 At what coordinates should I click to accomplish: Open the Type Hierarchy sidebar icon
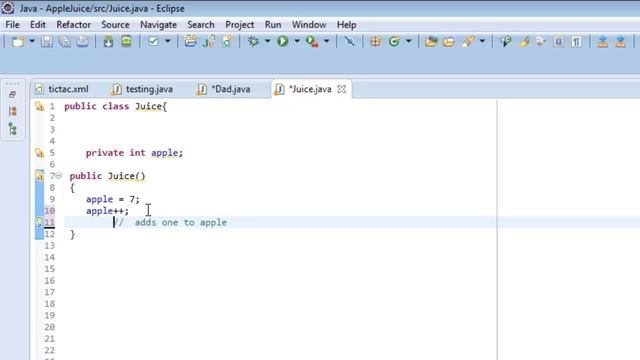coord(13,129)
